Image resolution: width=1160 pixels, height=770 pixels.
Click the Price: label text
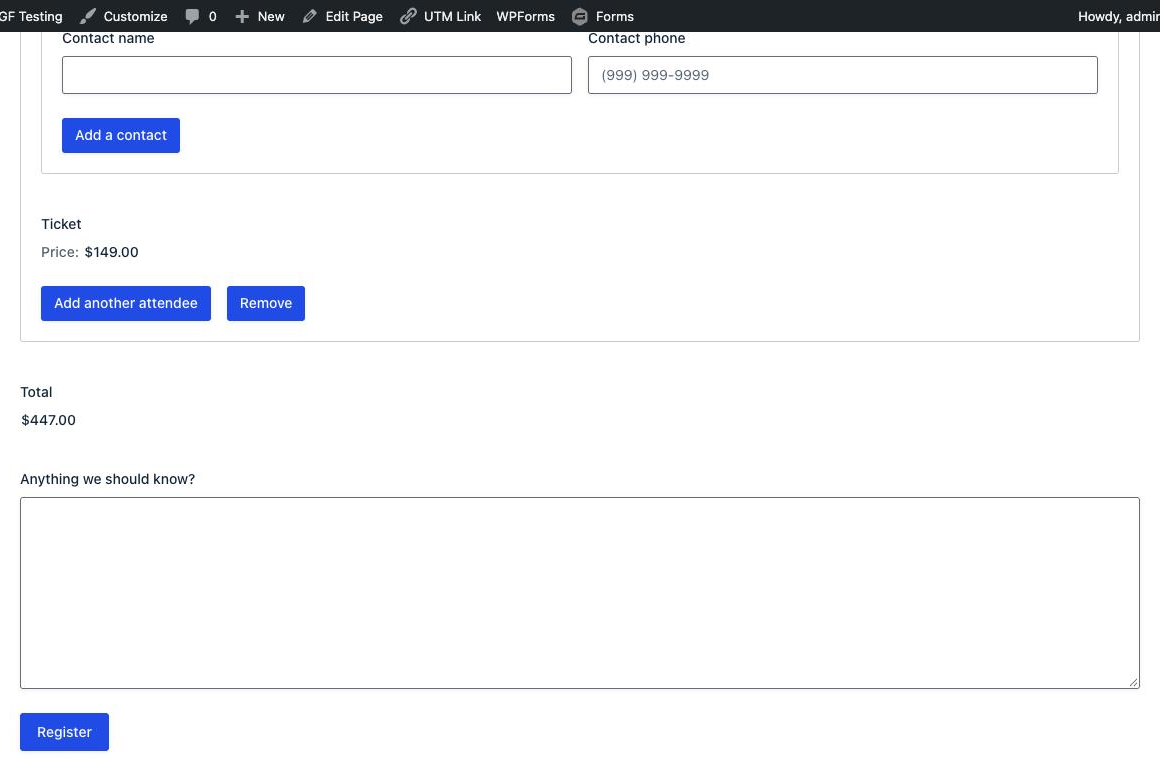(60, 252)
